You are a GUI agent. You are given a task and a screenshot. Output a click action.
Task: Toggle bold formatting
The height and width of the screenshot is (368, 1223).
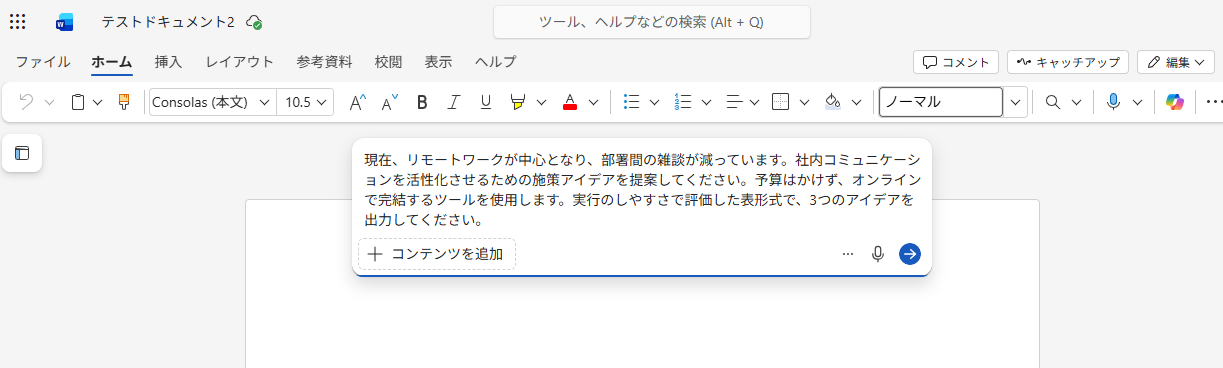[x=422, y=102]
